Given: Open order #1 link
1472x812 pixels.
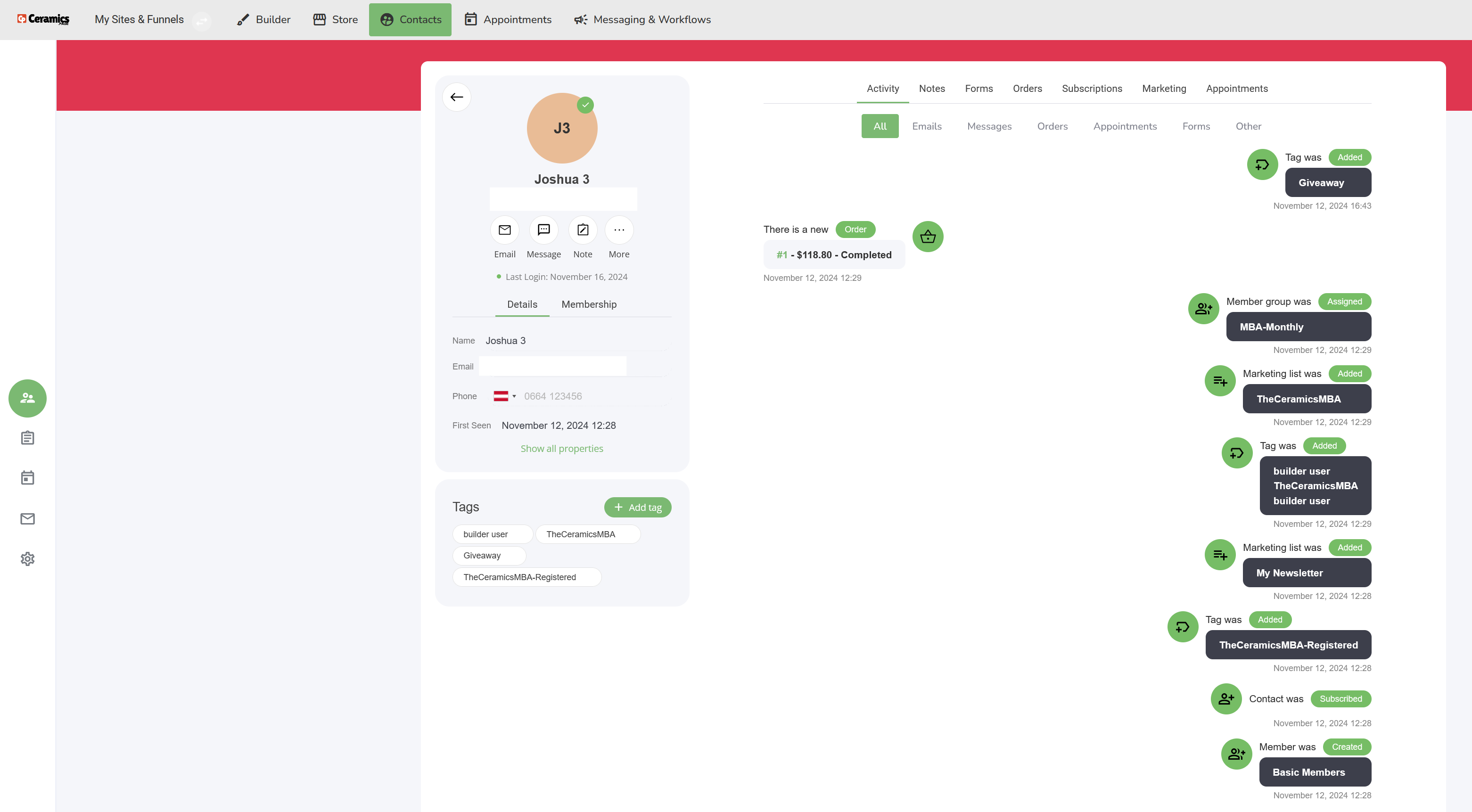Looking at the screenshot, I should (781, 255).
